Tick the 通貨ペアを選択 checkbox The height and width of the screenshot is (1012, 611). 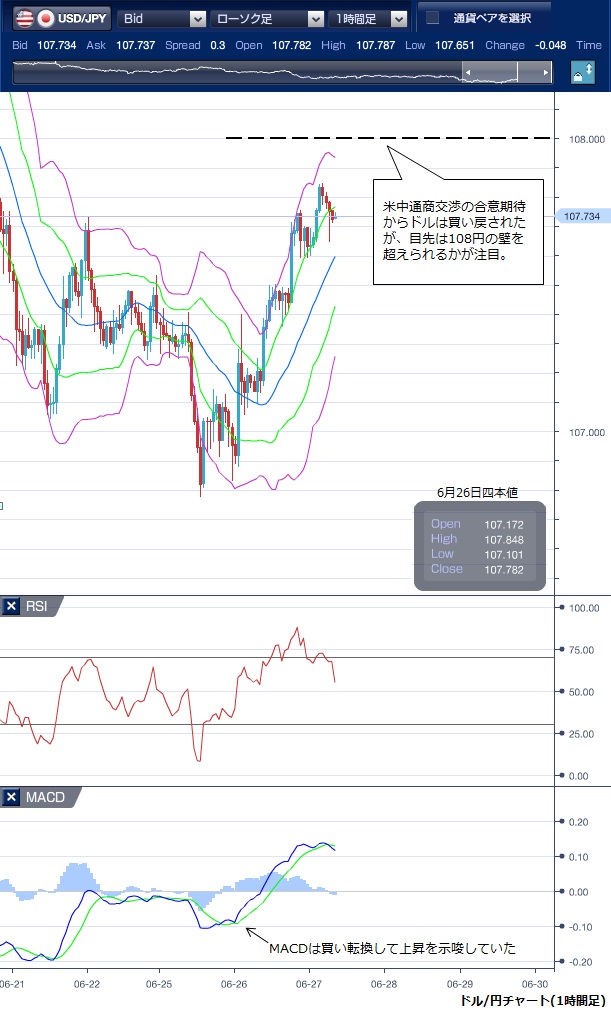[432, 18]
